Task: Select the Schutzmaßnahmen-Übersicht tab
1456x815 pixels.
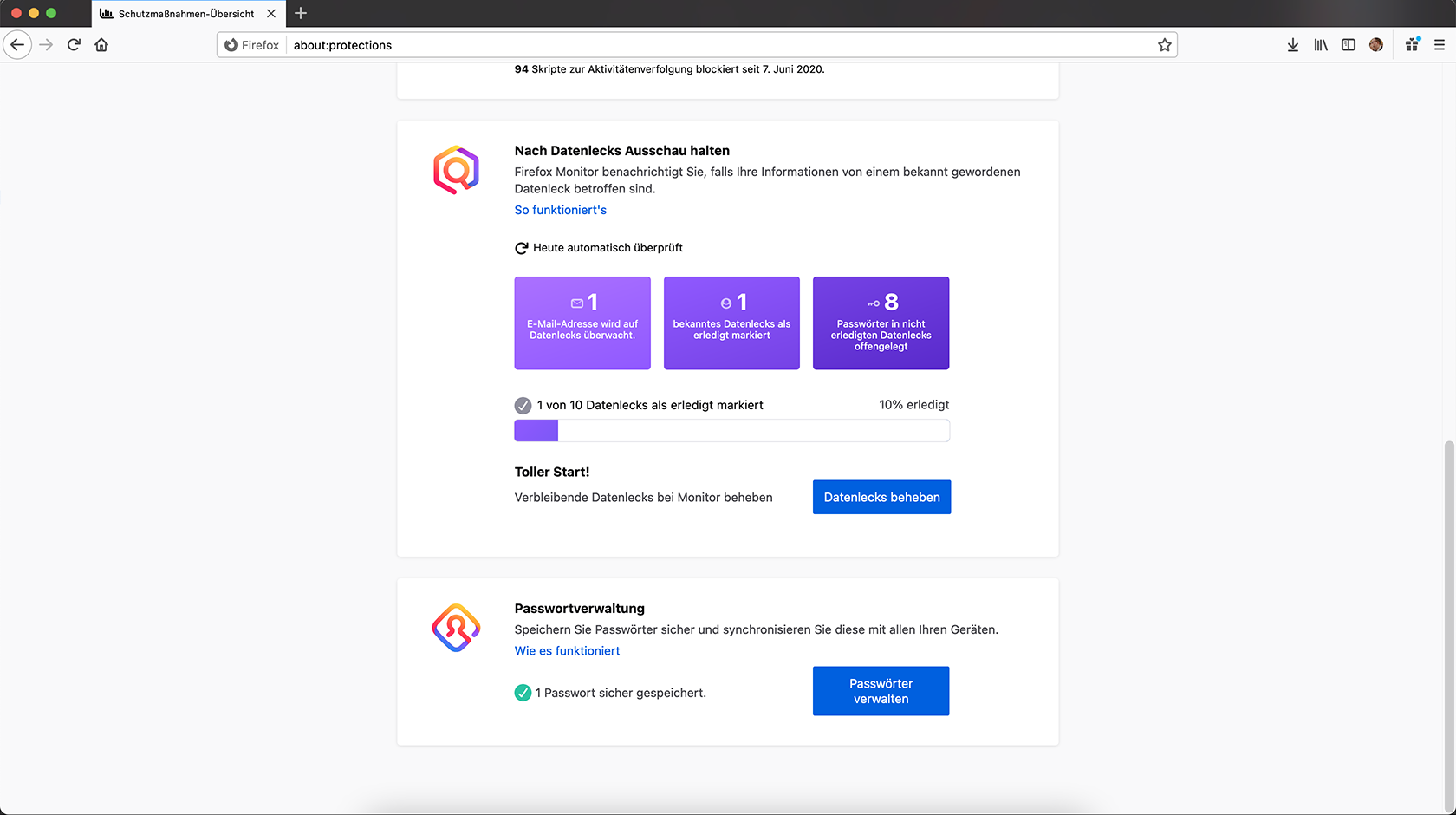Action: (x=189, y=14)
